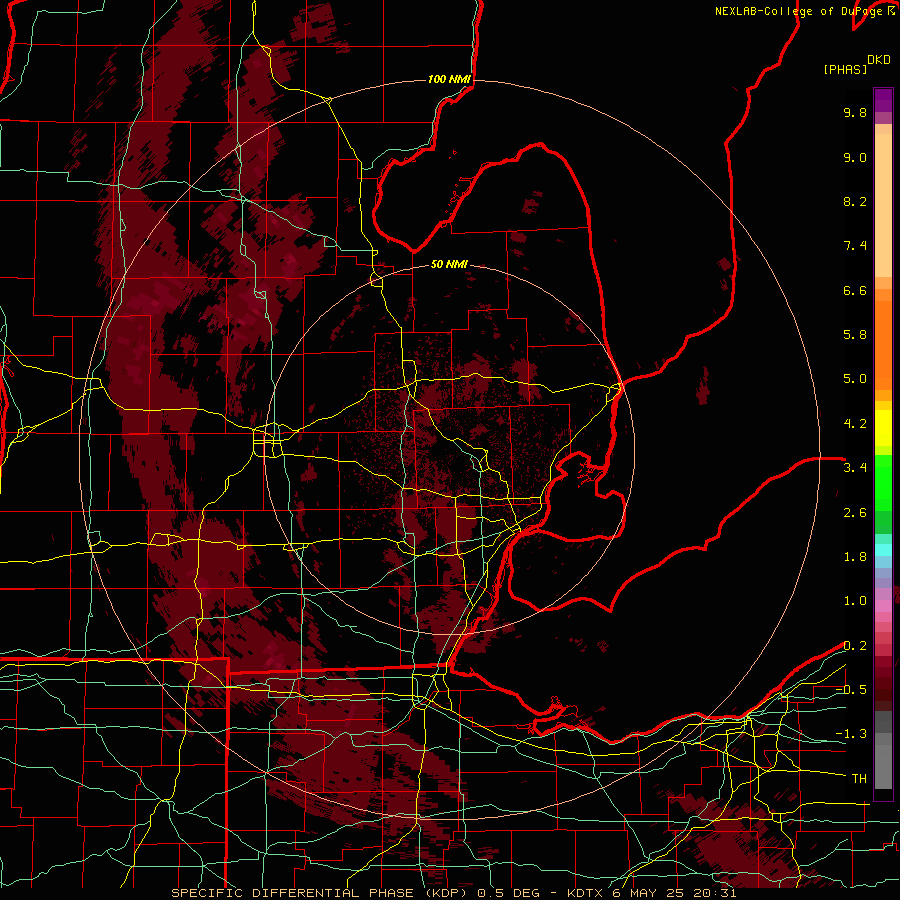Viewport: 900px width, 900px height.
Task: Click the 8.2 scale value
Action: [x=855, y=201]
